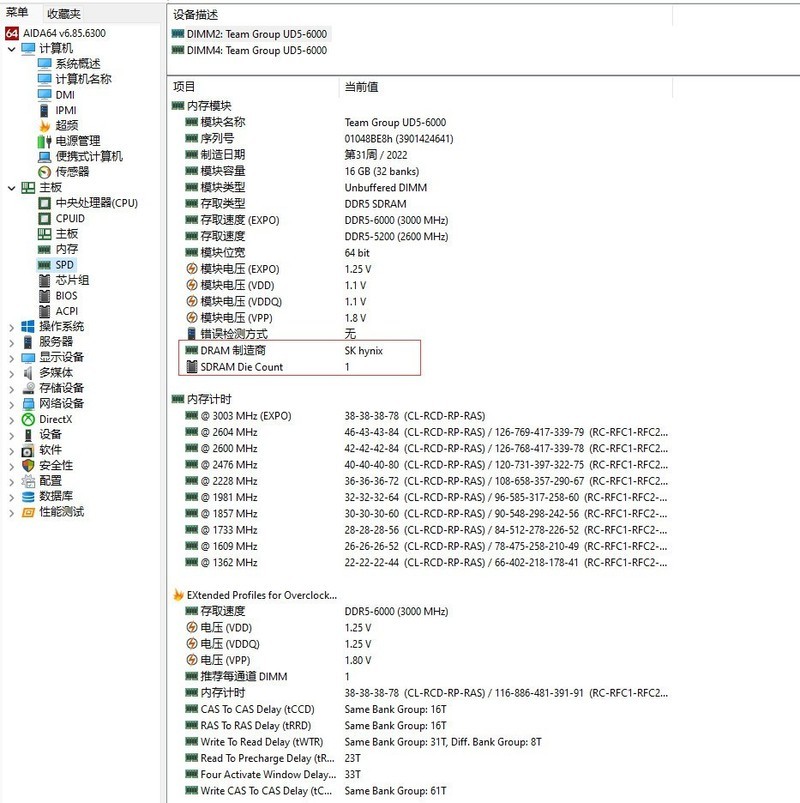Click the 性能测试 benchmark icon
The image size is (800, 803).
pos(28,512)
